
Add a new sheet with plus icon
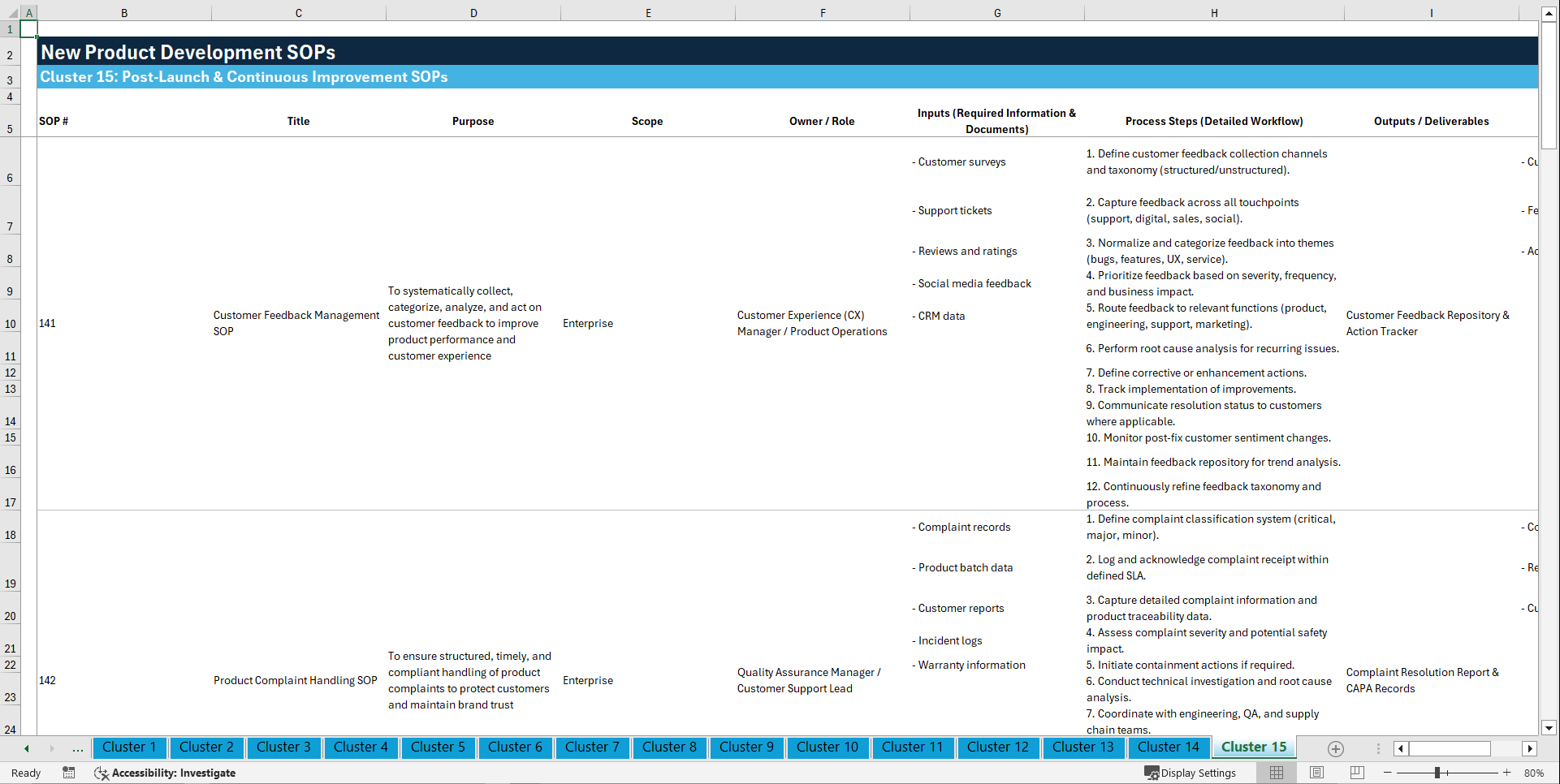[1336, 748]
